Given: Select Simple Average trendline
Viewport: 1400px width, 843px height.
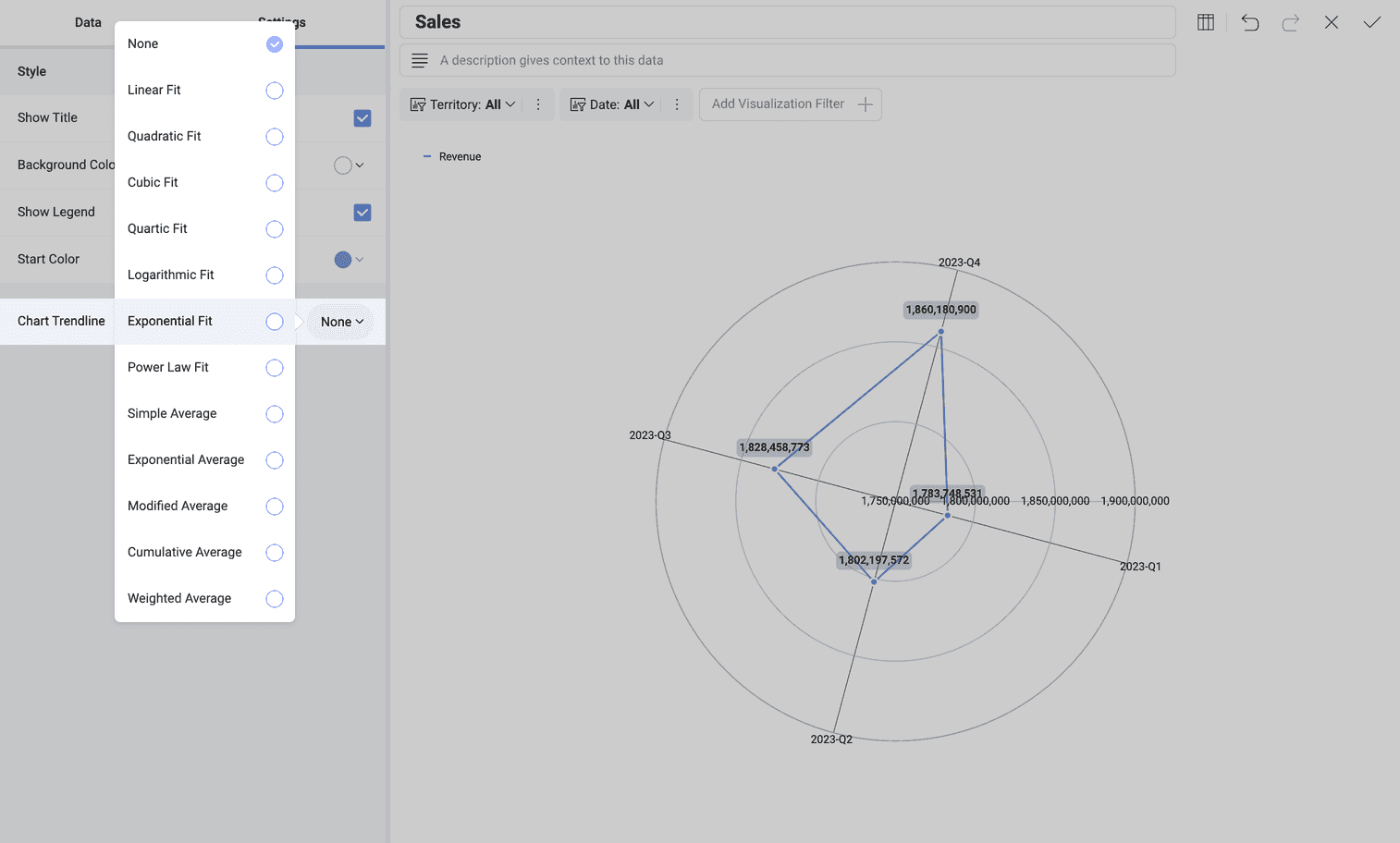Looking at the screenshot, I should click(204, 414).
